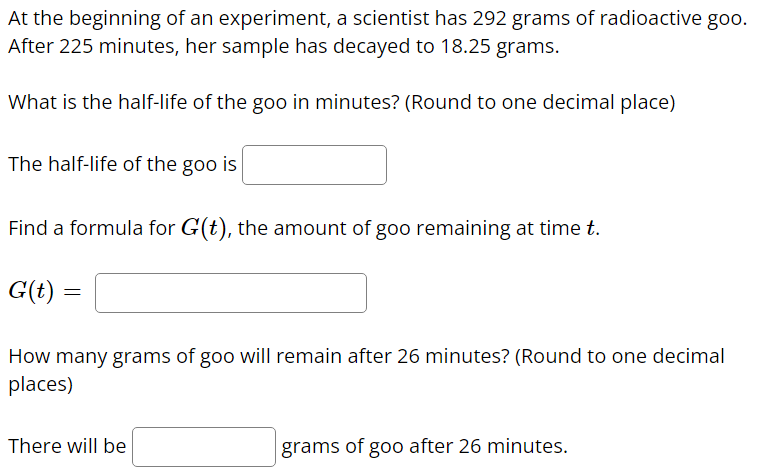This screenshot has width=783, height=467.
Task: Click the 'G(t) =' label before formula box
Action: [x=44, y=291]
